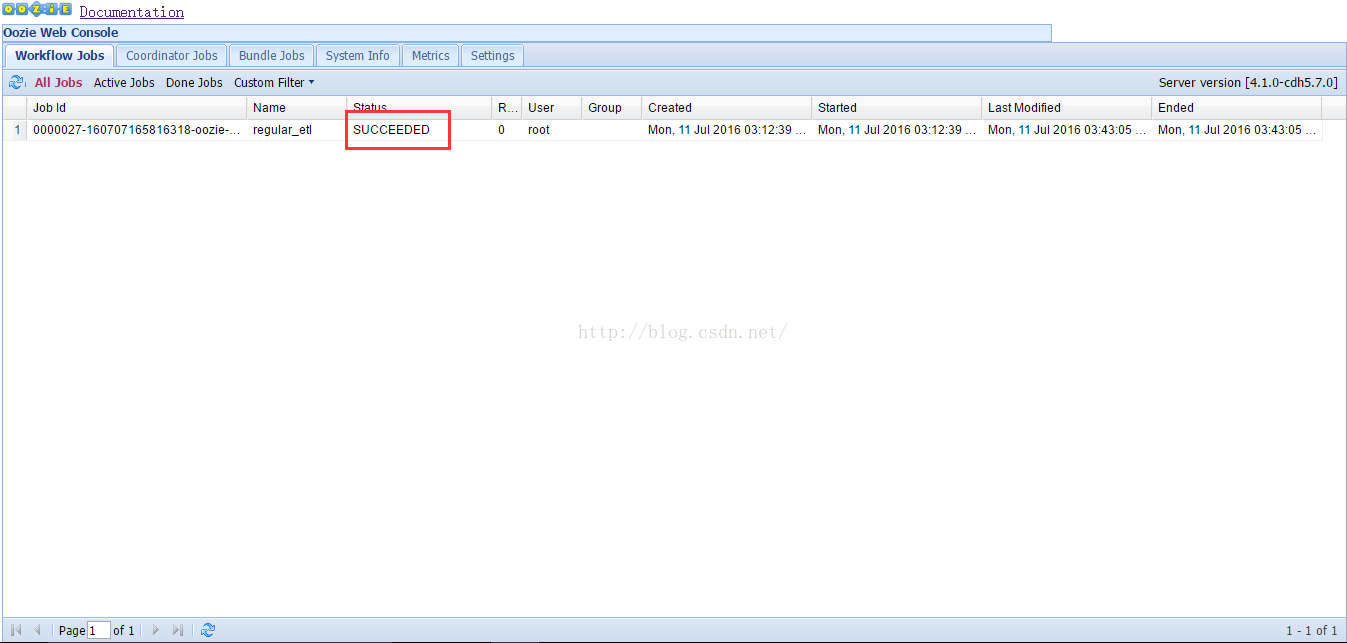
Task: Click the refresh icon beside All Jobs
Action: coord(16,83)
